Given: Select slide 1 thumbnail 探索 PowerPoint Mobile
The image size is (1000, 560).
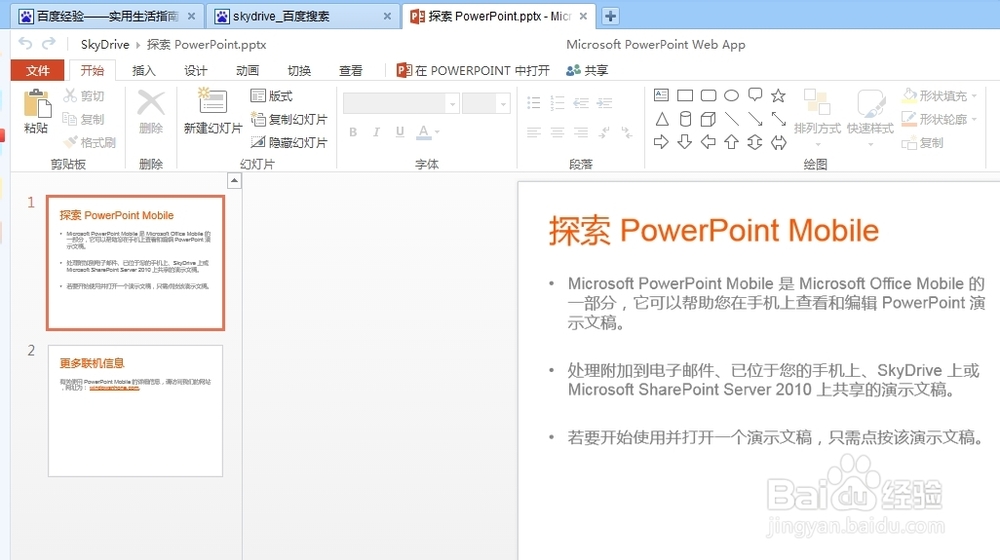Looking at the screenshot, I should point(135,263).
